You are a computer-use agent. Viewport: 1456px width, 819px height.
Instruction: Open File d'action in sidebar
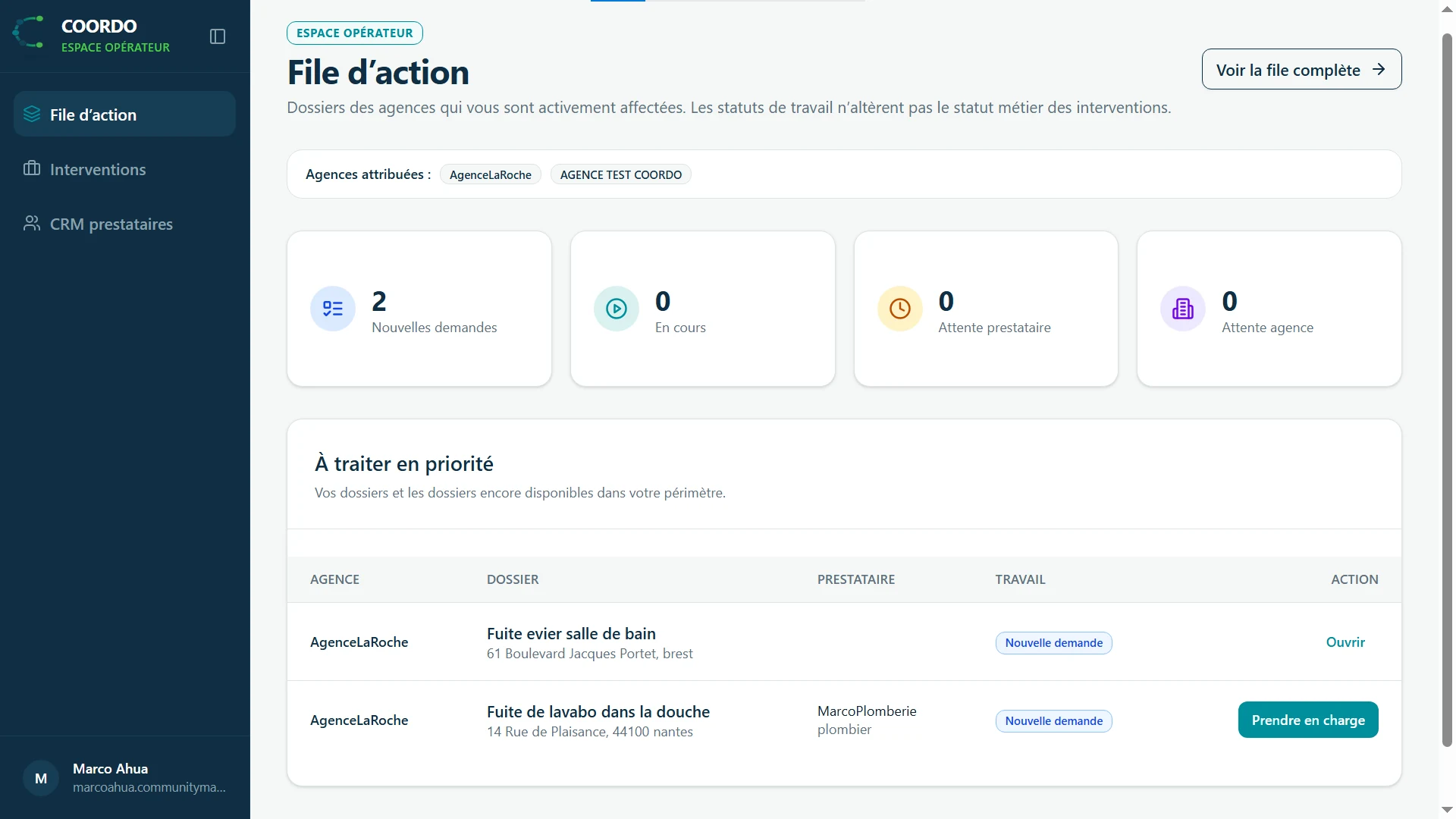coord(124,115)
